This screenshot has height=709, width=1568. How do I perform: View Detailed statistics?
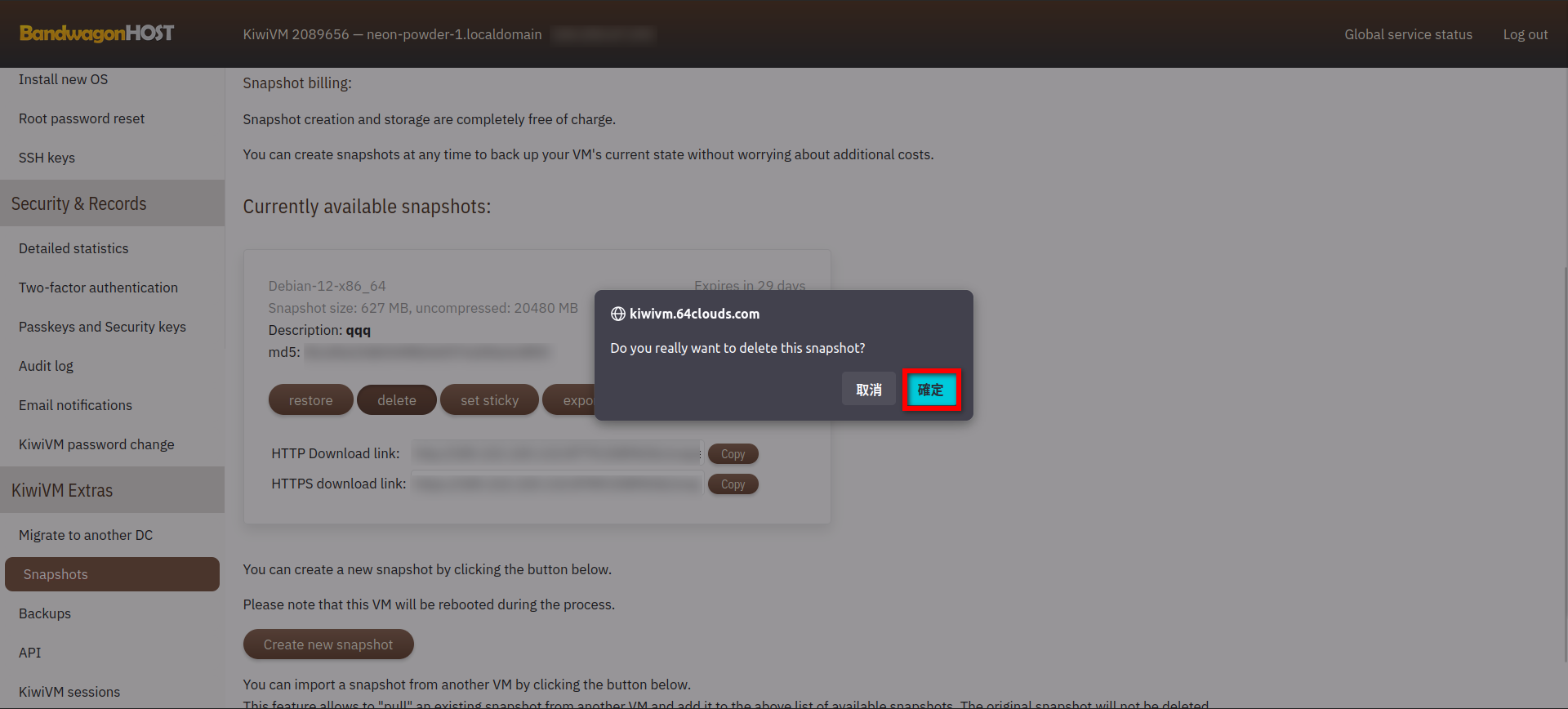[73, 248]
